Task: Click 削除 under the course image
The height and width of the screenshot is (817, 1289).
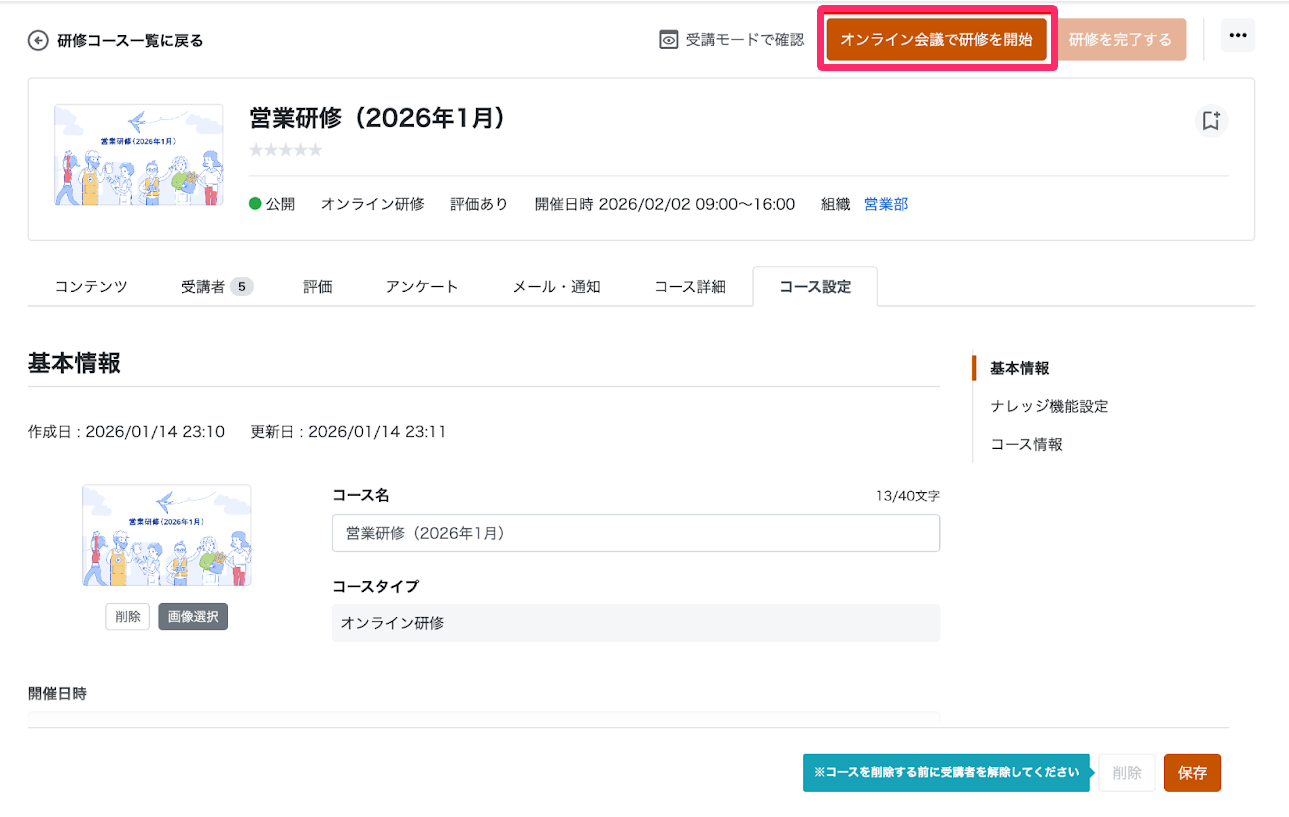Action: coord(128,617)
